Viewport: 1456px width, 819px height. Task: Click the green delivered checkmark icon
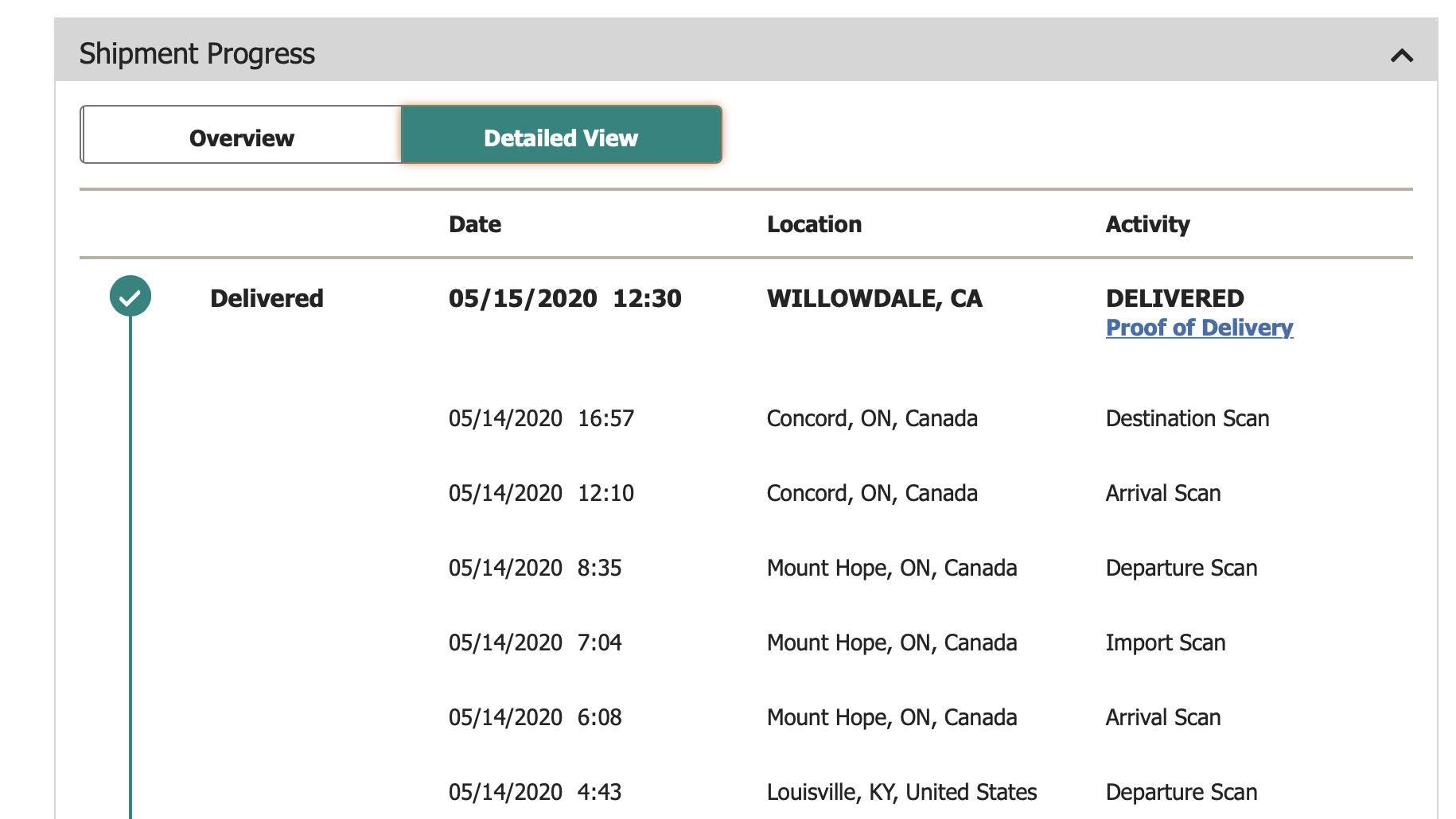pyautogui.click(x=130, y=297)
